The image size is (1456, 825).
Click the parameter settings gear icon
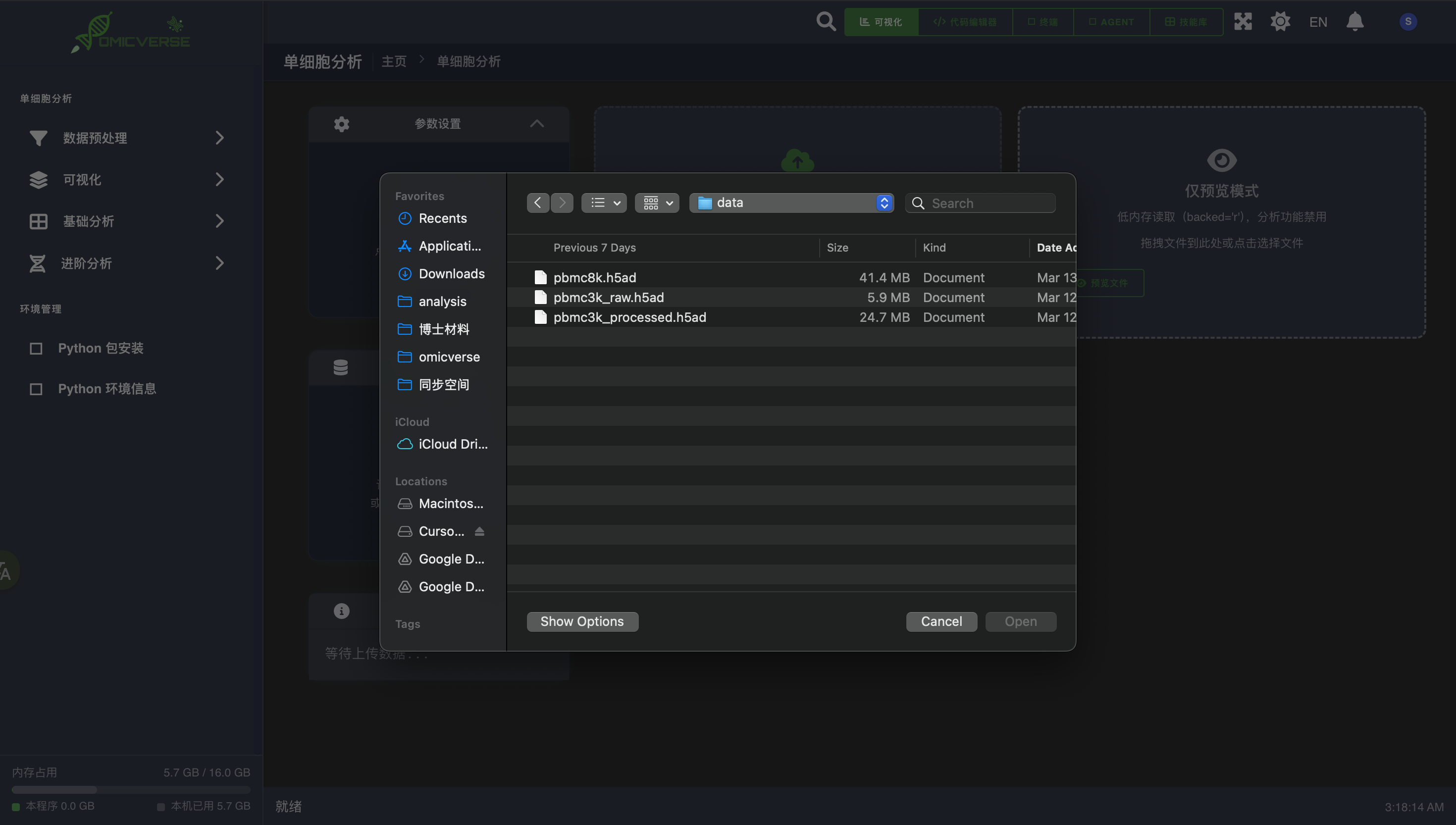[x=341, y=123]
